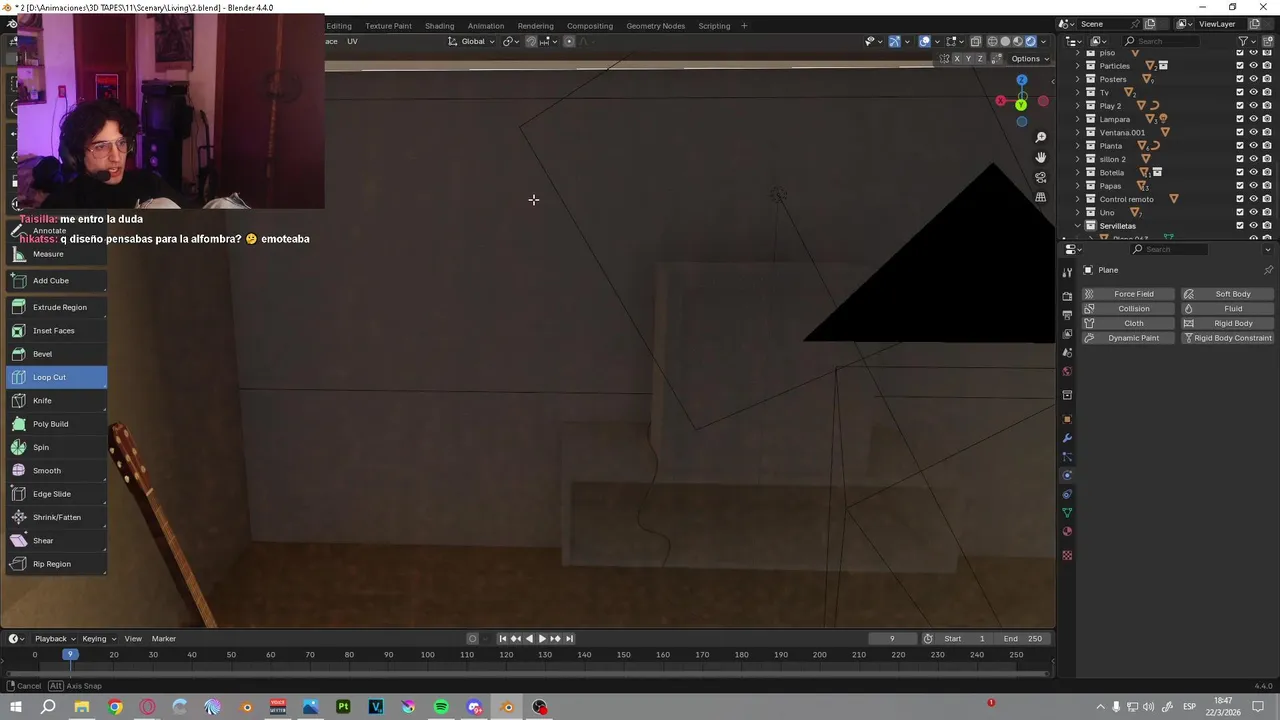Select the Edge Slide tool

(56, 494)
